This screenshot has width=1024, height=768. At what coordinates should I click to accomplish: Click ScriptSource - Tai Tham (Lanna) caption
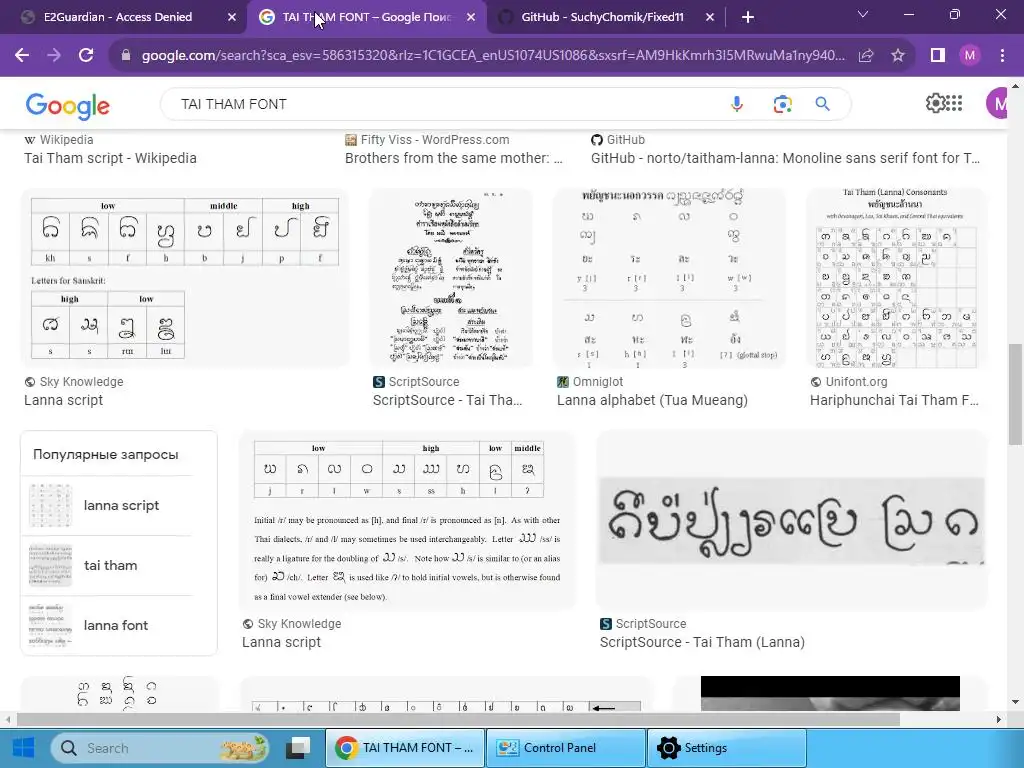coord(702,642)
